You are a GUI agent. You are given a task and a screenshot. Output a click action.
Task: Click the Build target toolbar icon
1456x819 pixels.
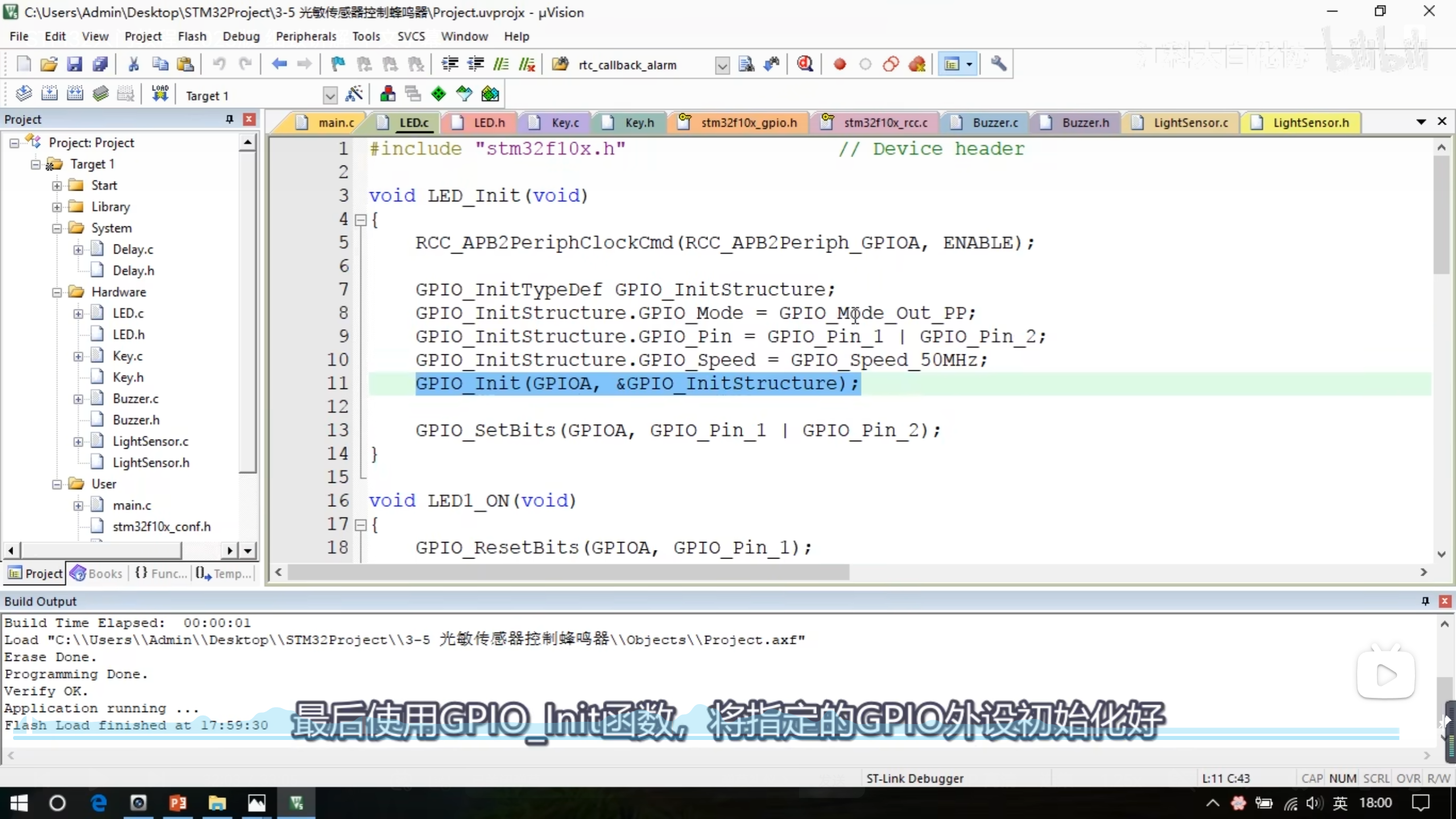coord(49,94)
